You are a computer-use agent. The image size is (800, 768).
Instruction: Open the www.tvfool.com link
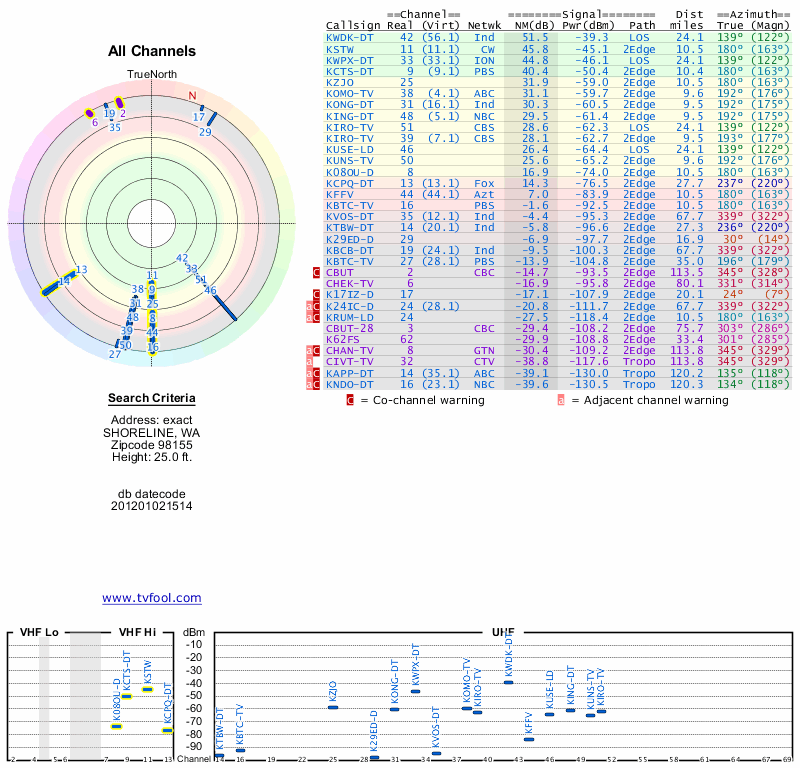click(x=152, y=598)
